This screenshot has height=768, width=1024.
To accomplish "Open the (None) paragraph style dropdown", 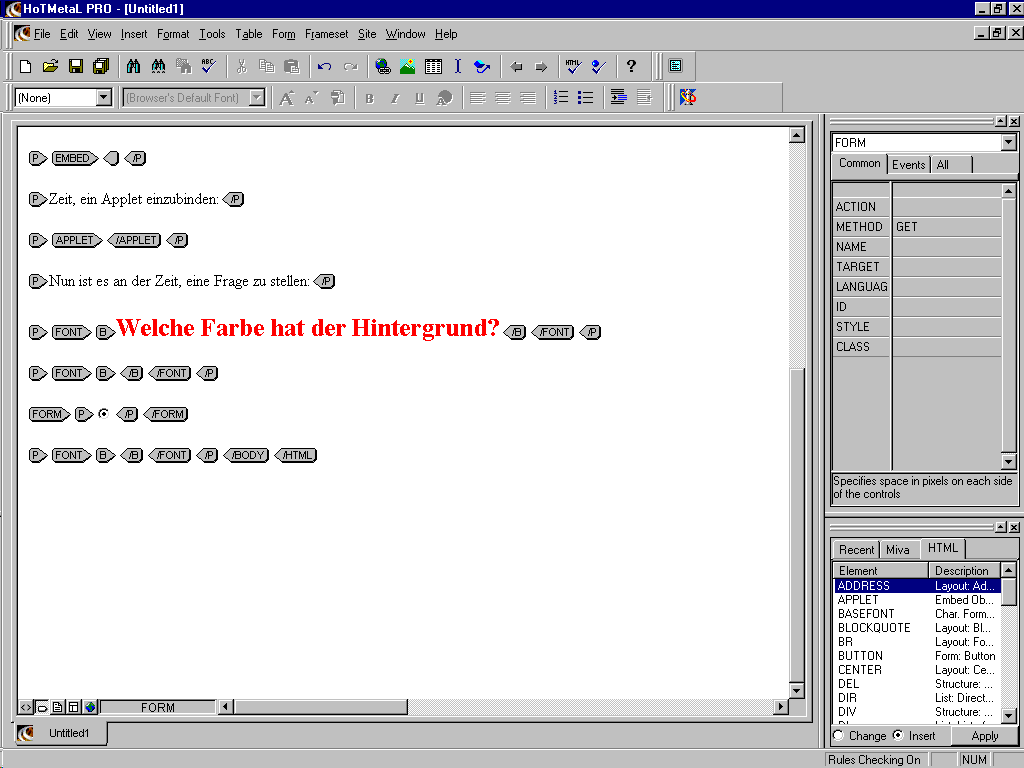I will [x=103, y=97].
